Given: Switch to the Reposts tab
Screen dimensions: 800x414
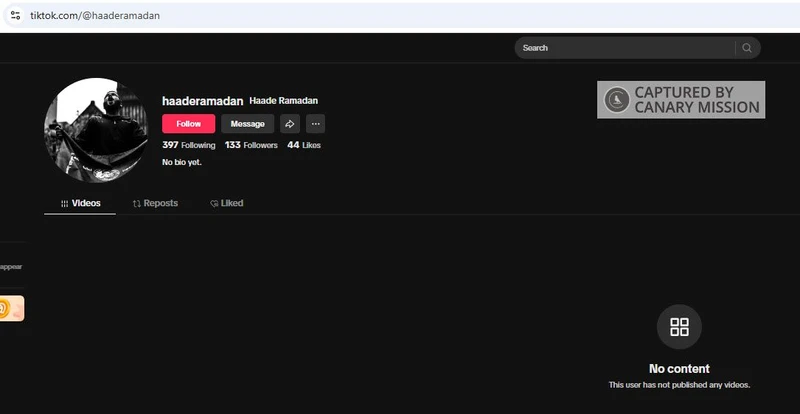Looking at the screenshot, I should (155, 203).
